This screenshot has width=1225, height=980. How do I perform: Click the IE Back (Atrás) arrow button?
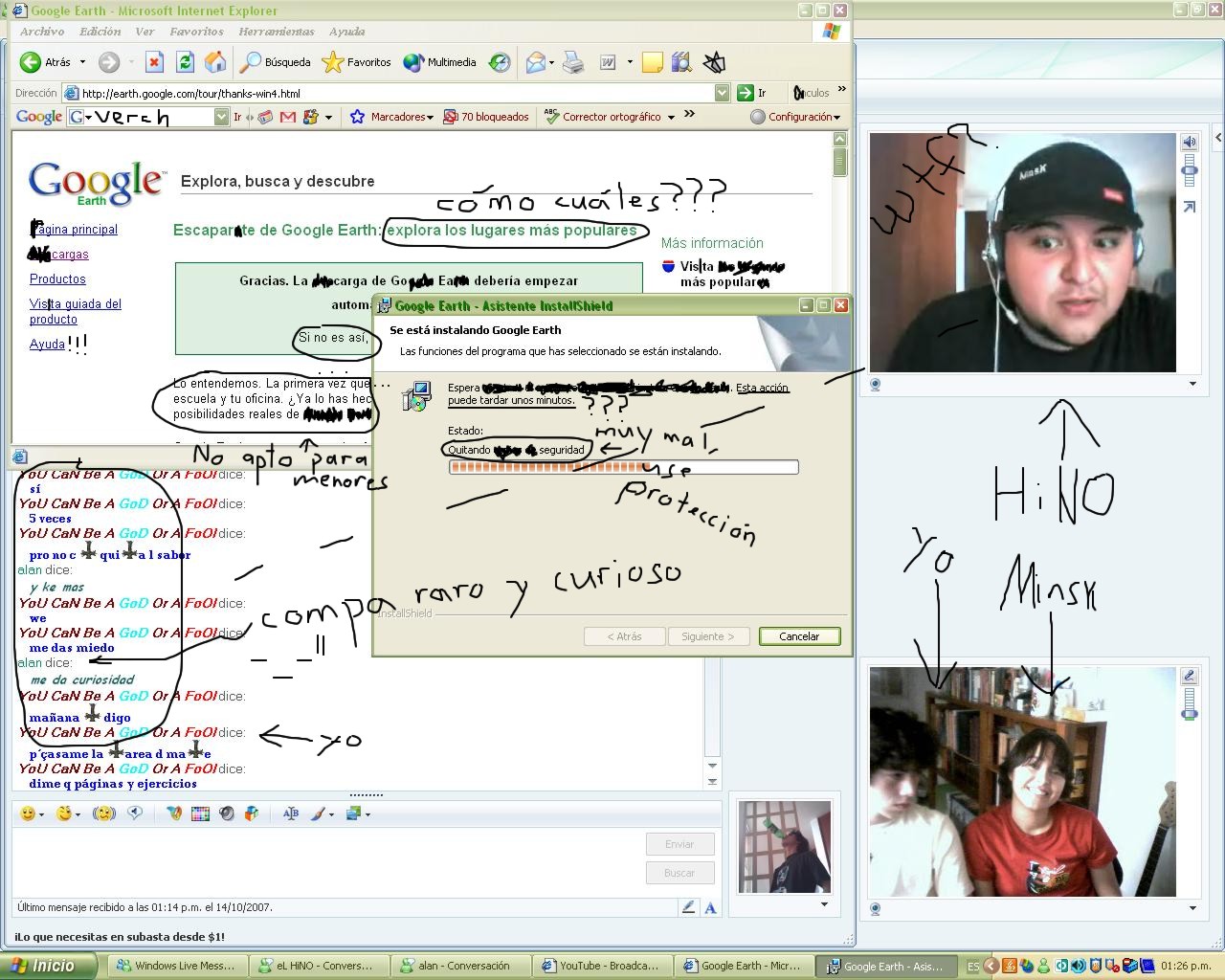30,62
